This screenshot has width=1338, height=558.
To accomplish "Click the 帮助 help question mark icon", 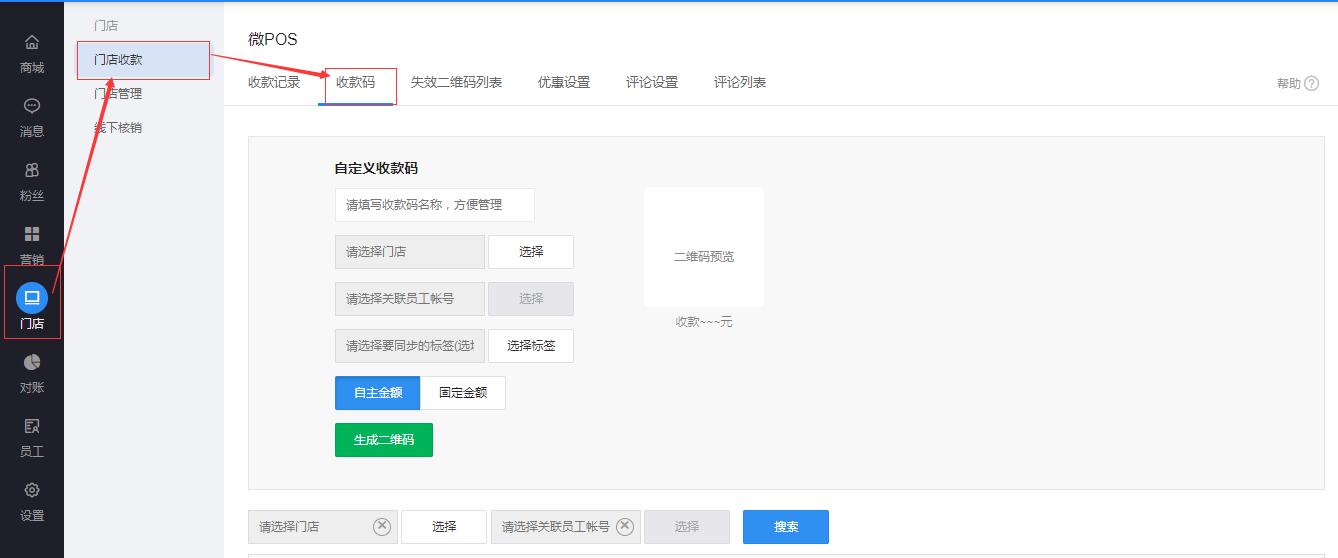I will 1311,84.
